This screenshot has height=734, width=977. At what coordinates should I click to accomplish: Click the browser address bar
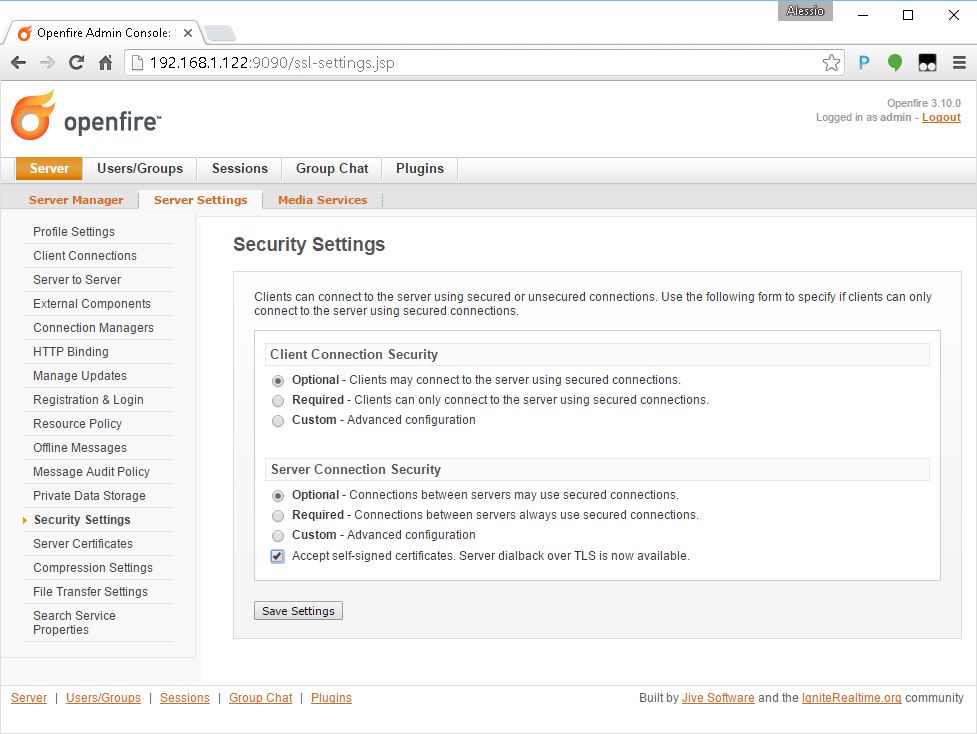coord(480,63)
